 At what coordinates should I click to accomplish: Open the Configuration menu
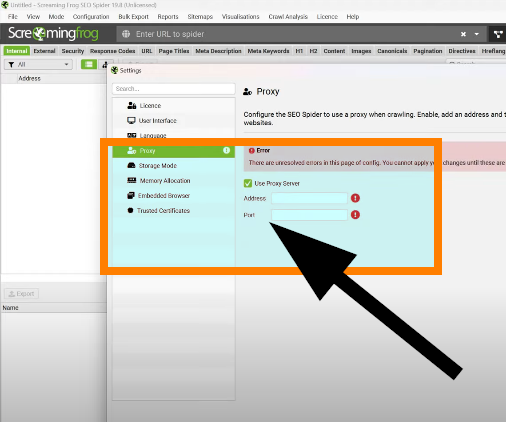91,16
